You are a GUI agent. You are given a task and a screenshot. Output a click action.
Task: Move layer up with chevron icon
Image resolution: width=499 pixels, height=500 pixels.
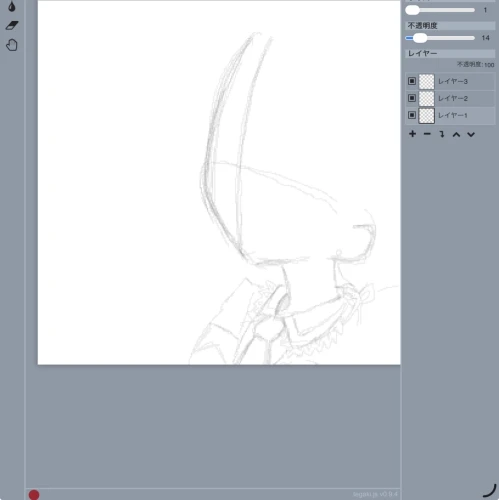[x=456, y=134]
